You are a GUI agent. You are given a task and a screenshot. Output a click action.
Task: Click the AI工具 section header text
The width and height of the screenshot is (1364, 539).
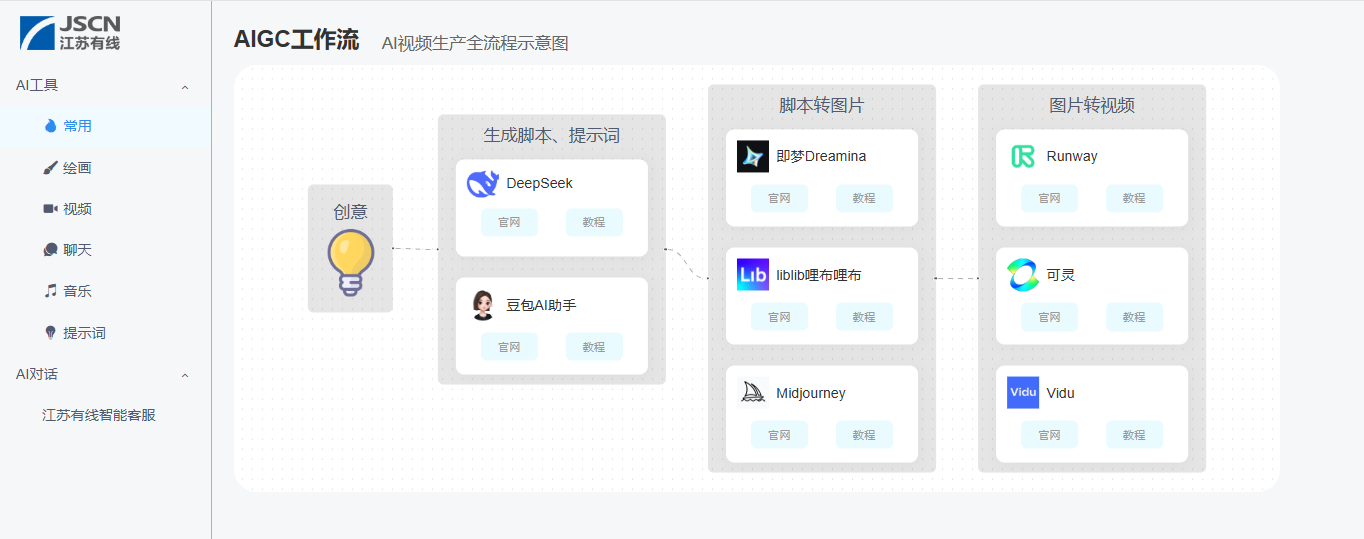[x=37, y=85]
